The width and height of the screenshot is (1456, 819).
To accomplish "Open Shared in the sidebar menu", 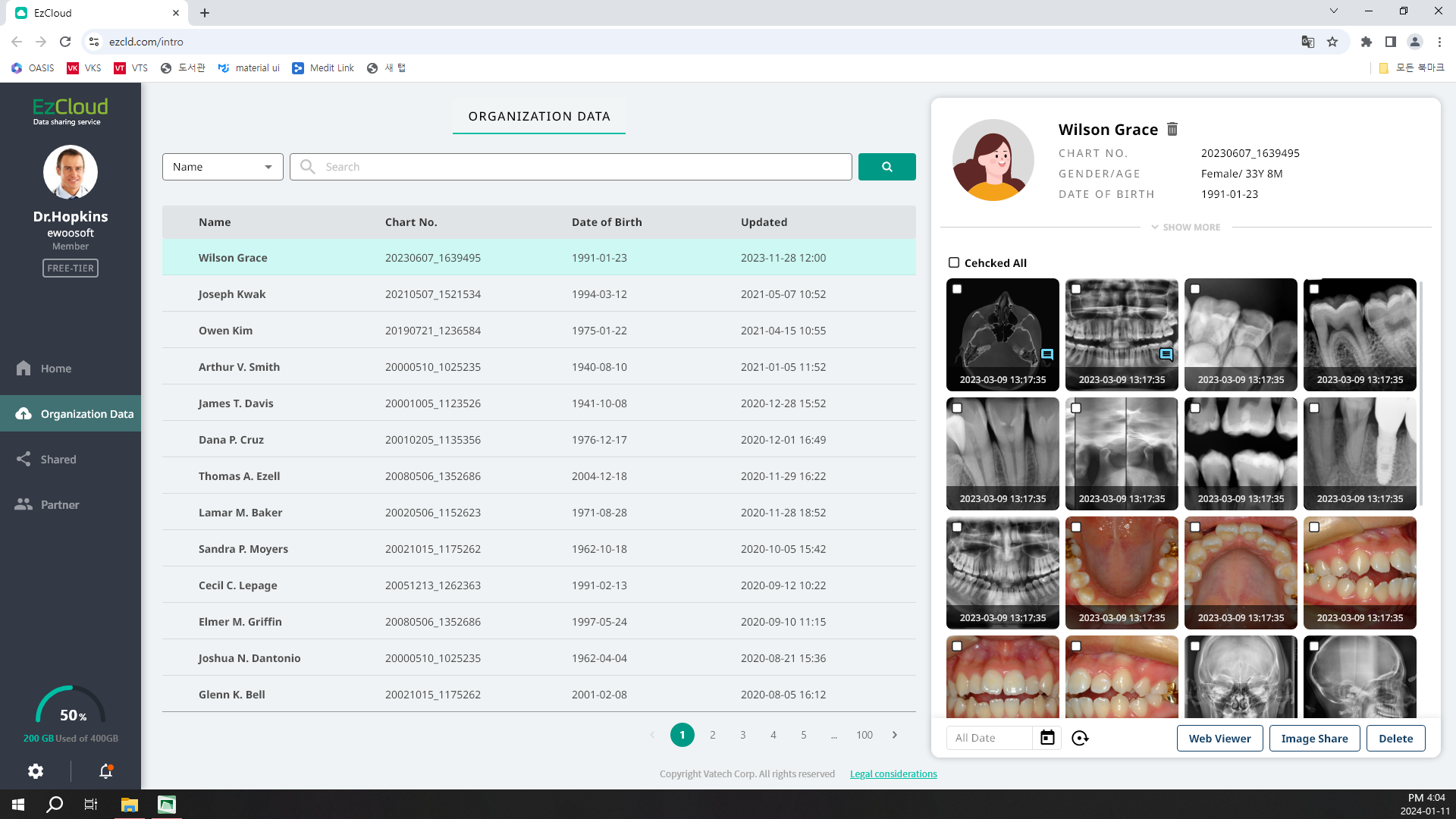I will coord(58,460).
